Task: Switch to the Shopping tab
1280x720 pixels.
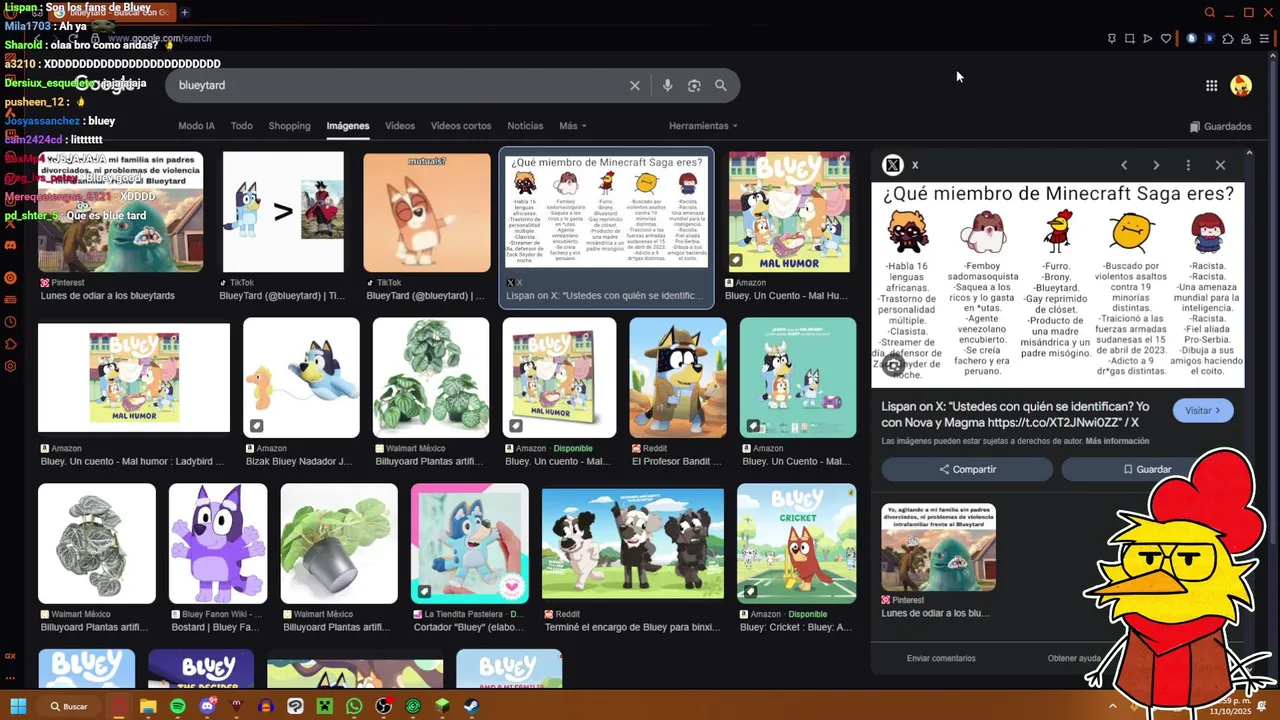Action: (x=289, y=126)
